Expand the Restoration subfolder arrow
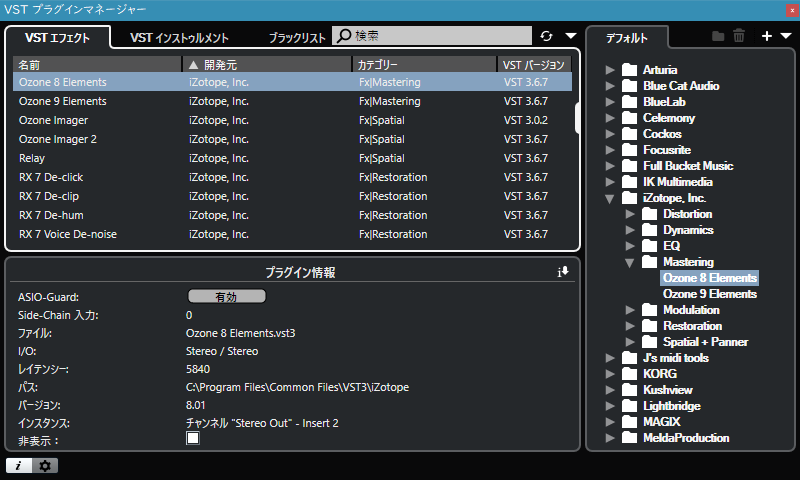The width and height of the screenshot is (800, 480). click(x=630, y=326)
